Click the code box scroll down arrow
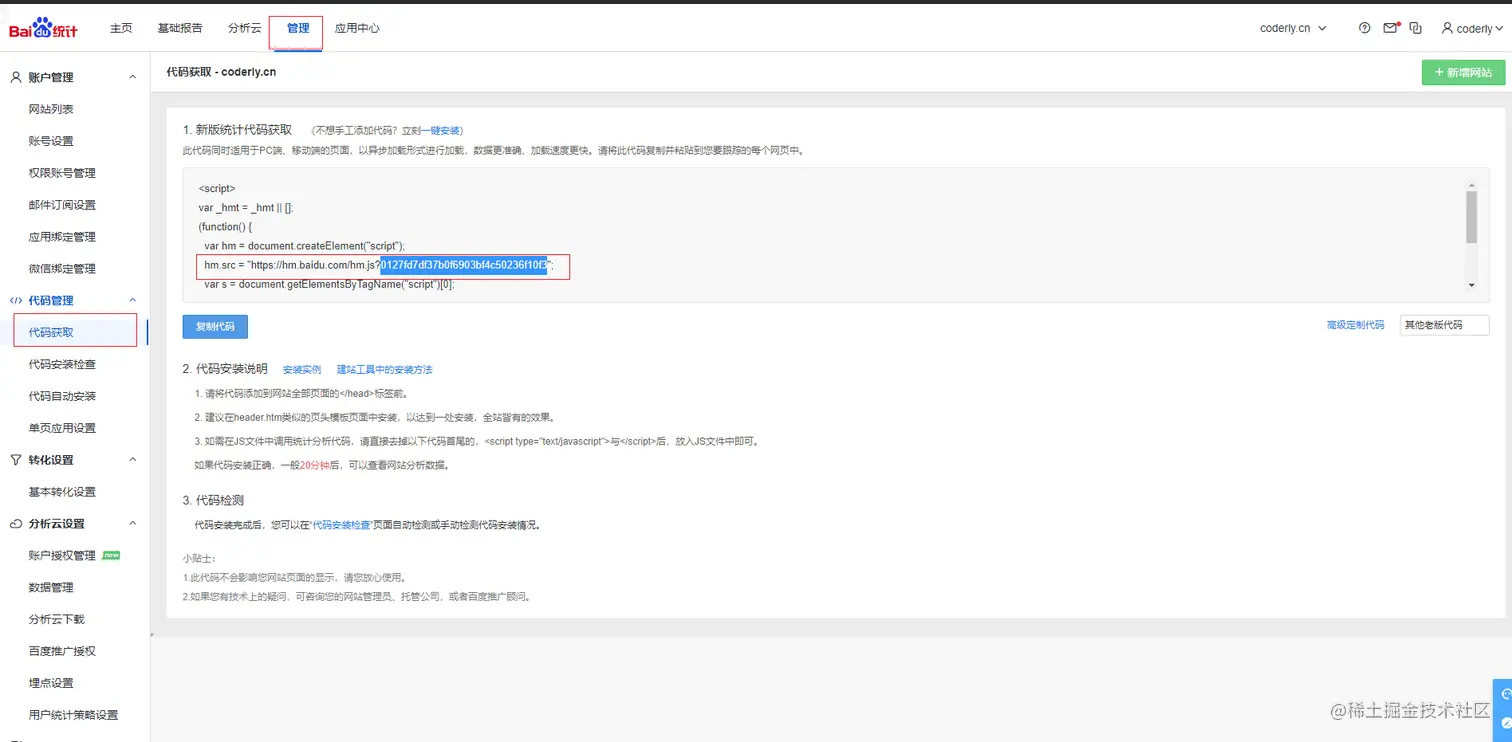 point(1471,286)
